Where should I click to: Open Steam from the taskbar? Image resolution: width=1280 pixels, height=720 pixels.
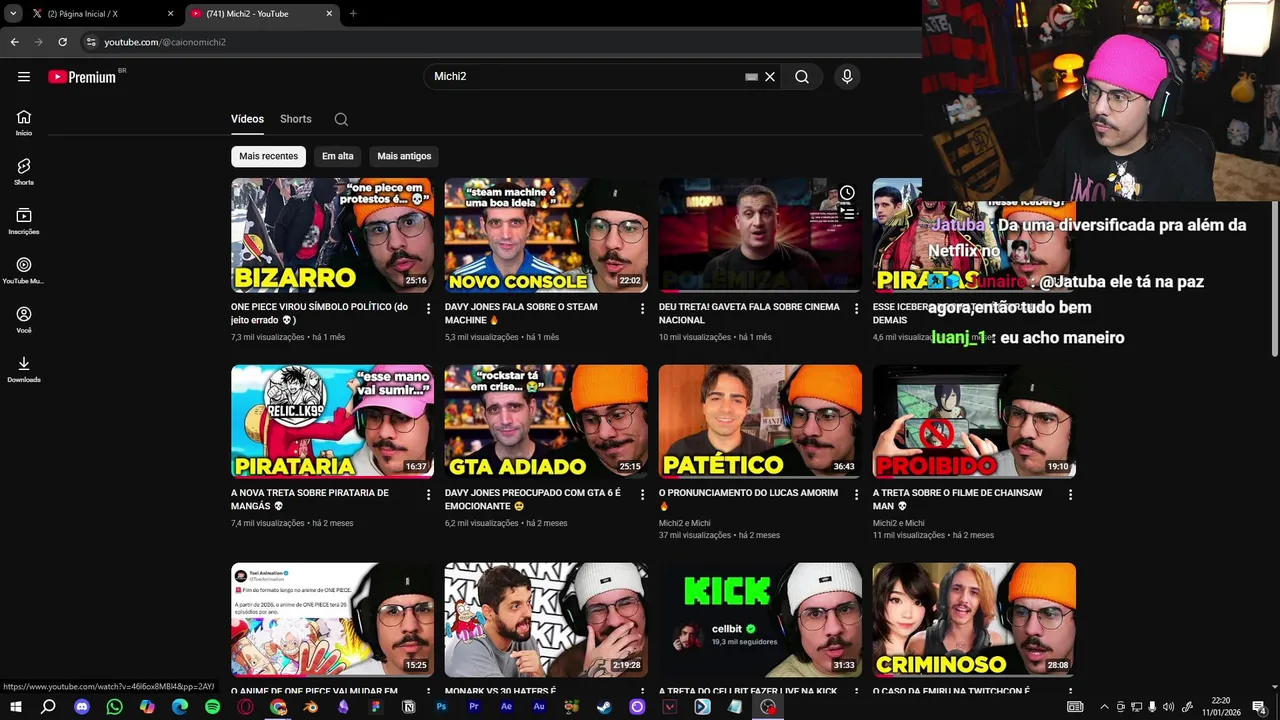(604, 707)
